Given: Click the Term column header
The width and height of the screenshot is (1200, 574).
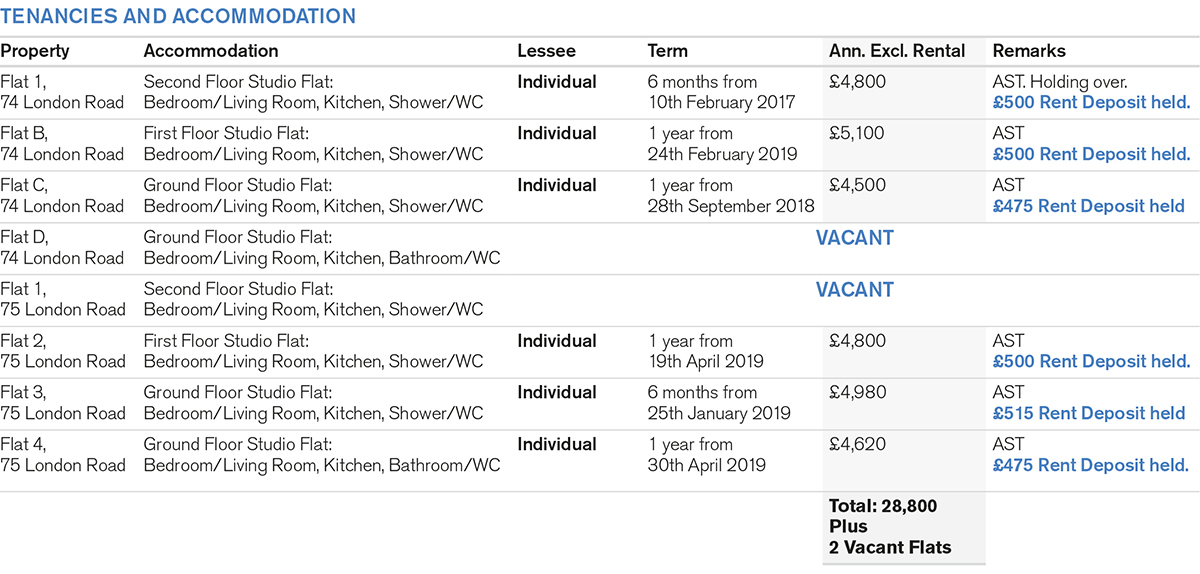Looking at the screenshot, I should (668, 51).
